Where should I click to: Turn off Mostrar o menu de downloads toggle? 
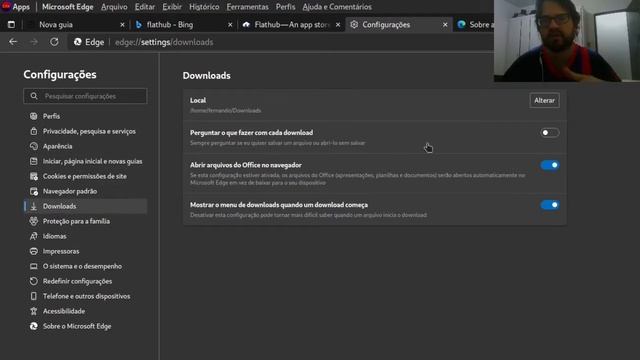click(549, 205)
